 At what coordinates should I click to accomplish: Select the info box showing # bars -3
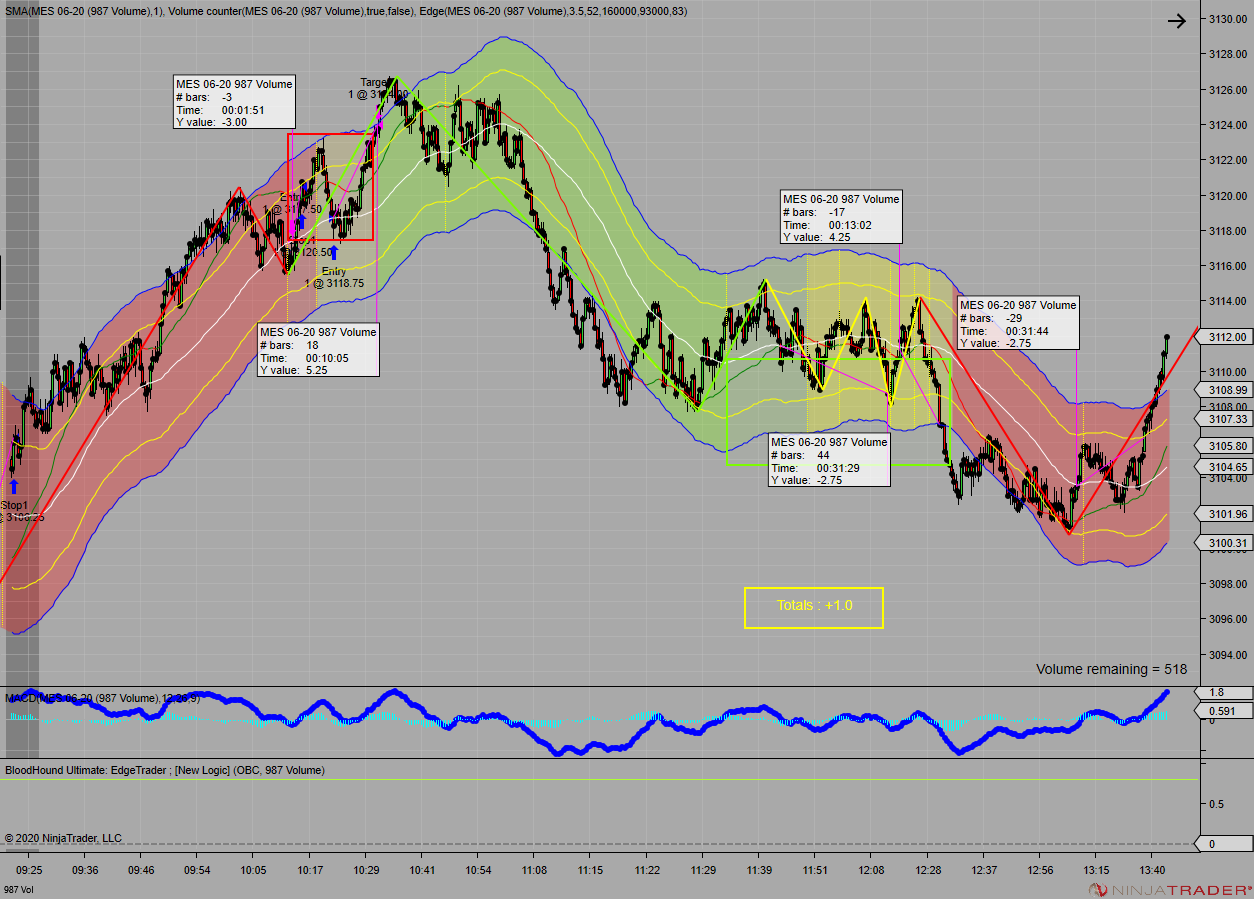(235, 103)
